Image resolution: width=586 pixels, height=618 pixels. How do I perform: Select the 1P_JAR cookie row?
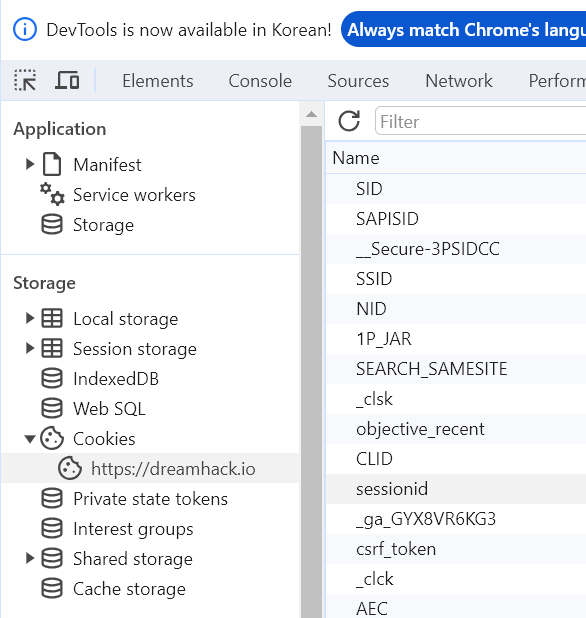coord(456,339)
